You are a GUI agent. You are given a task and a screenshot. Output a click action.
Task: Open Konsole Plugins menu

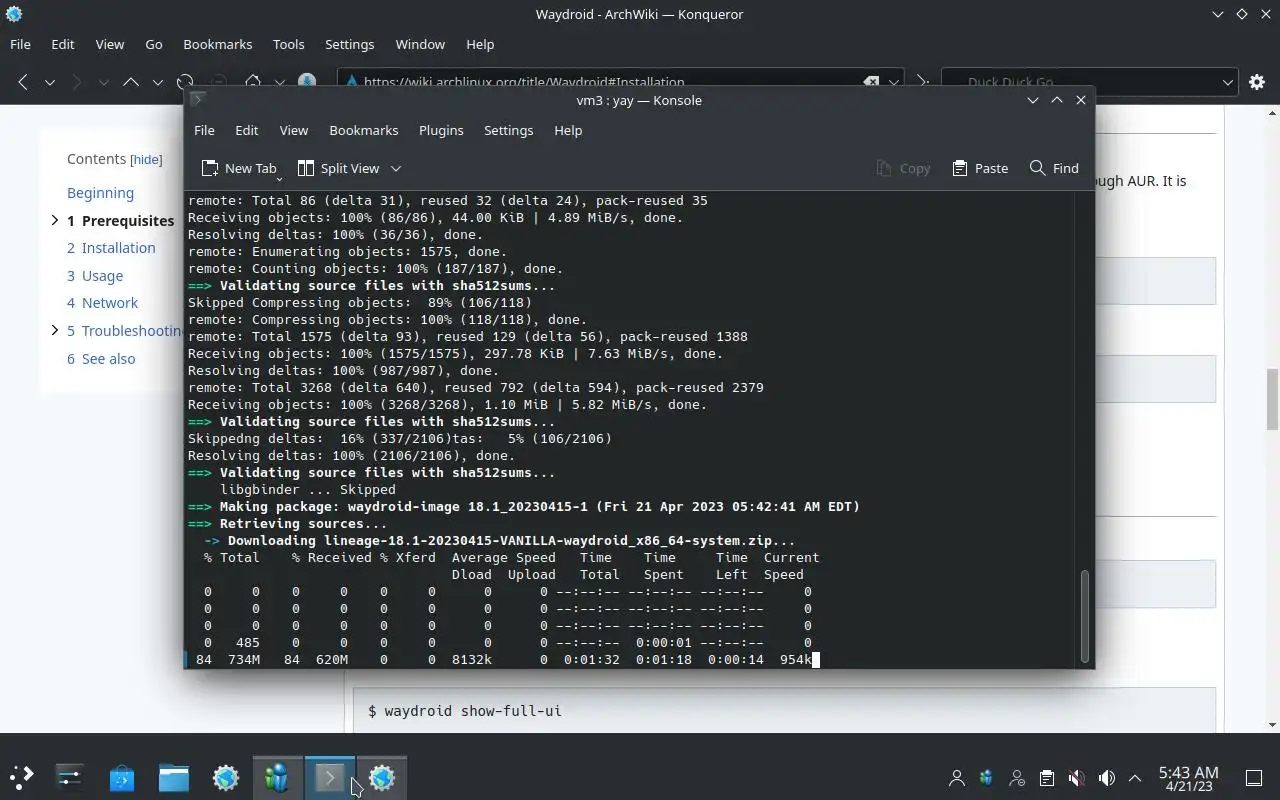tap(441, 130)
